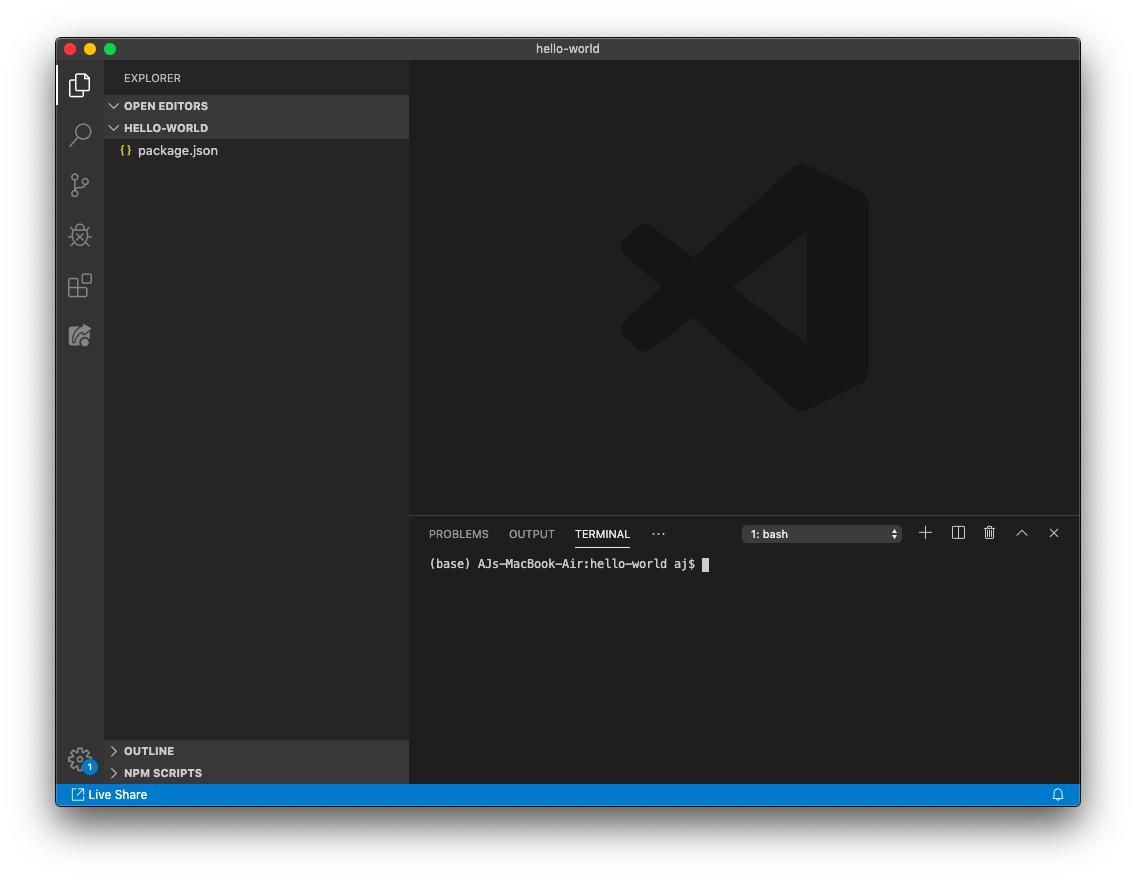
Task: Collapse the Open Editors section
Action: point(165,106)
